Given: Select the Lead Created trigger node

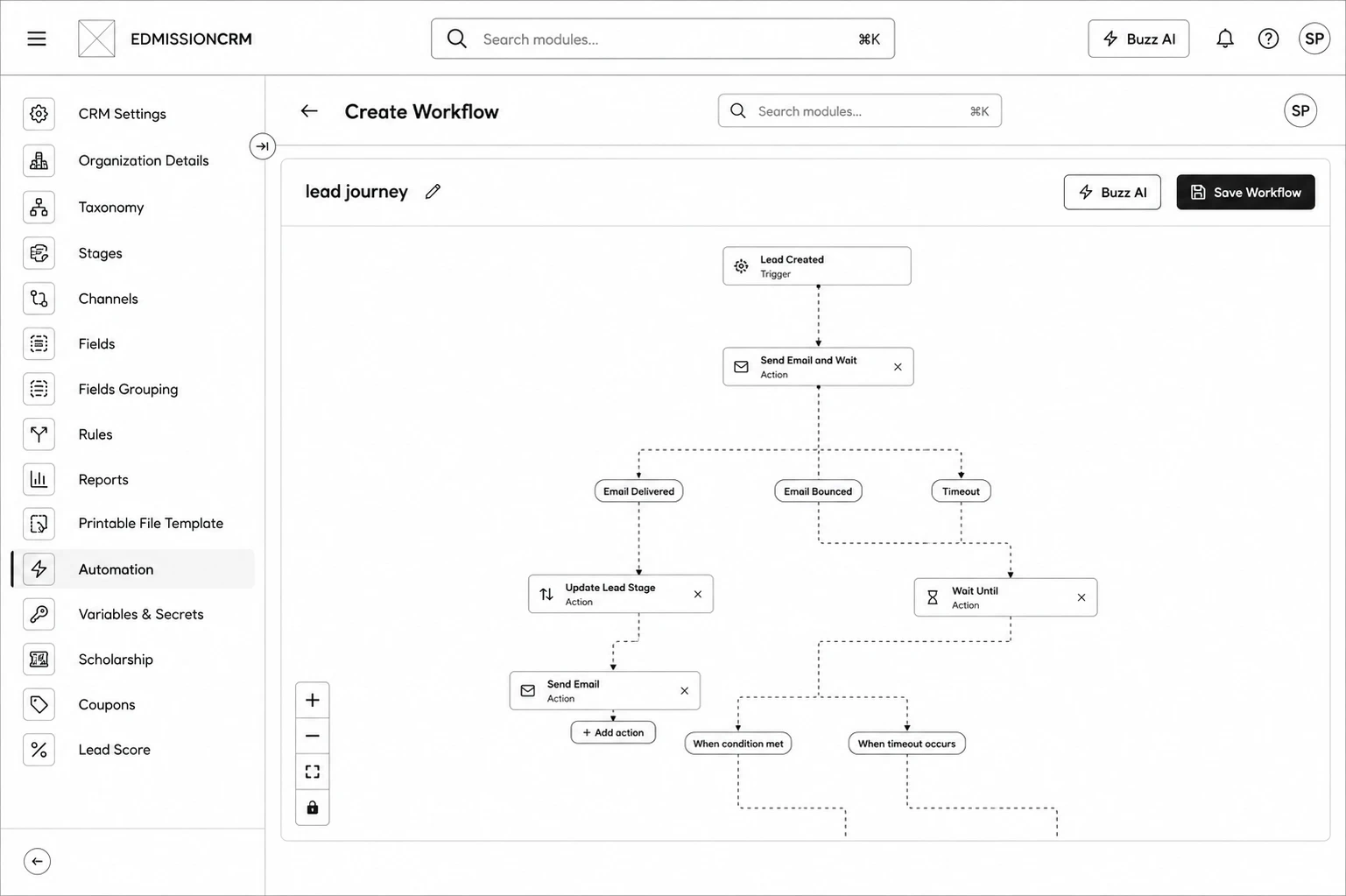Looking at the screenshot, I should point(817,266).
